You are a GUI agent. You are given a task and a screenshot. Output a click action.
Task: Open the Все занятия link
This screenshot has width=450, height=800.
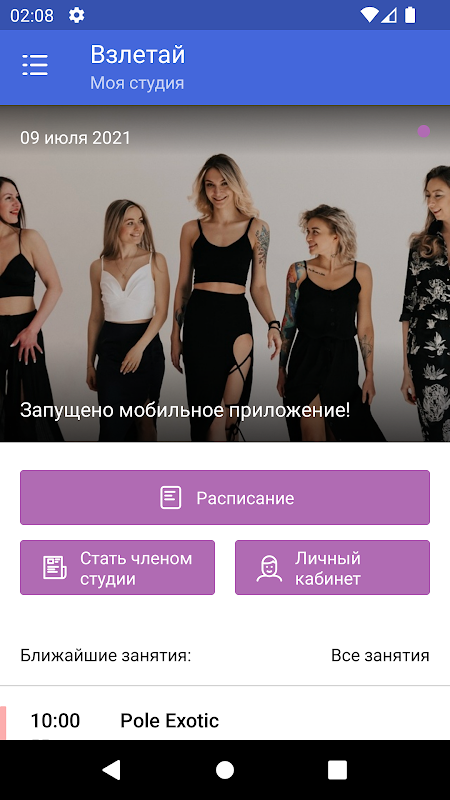coord(380,656)
